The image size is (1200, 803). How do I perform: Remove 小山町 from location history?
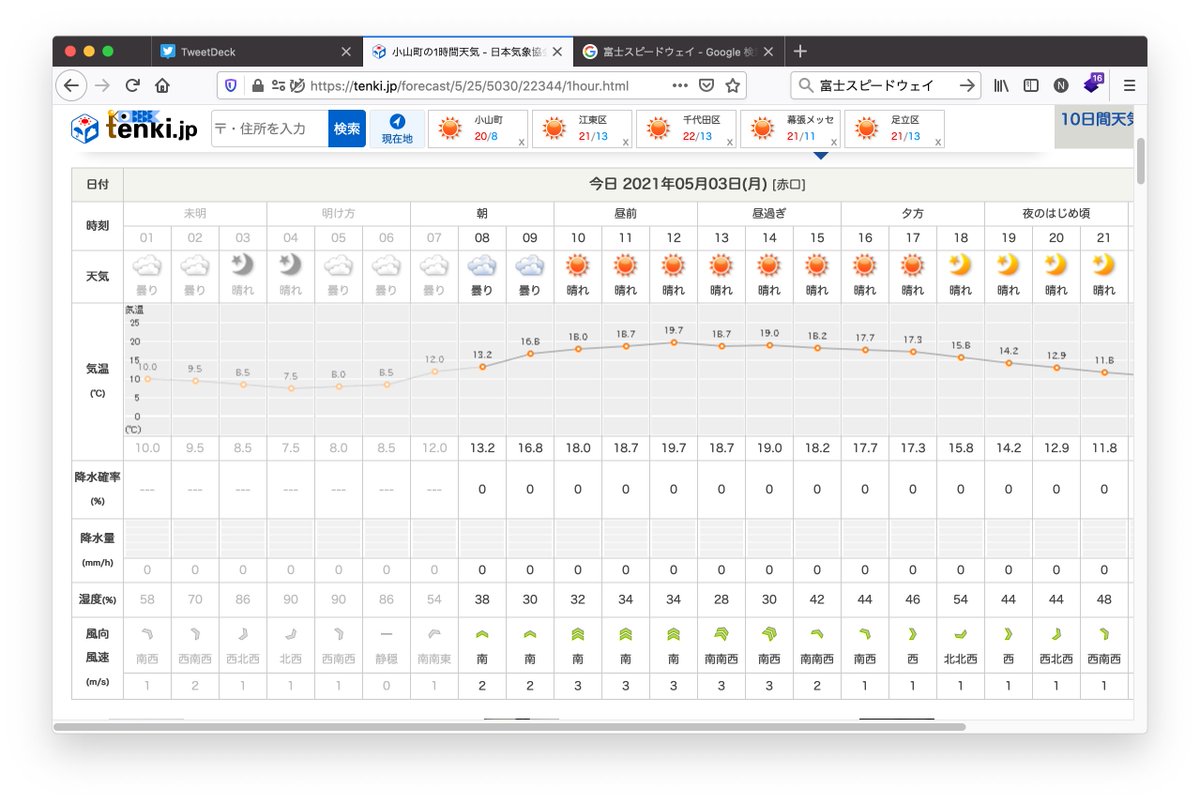(521, 143)
